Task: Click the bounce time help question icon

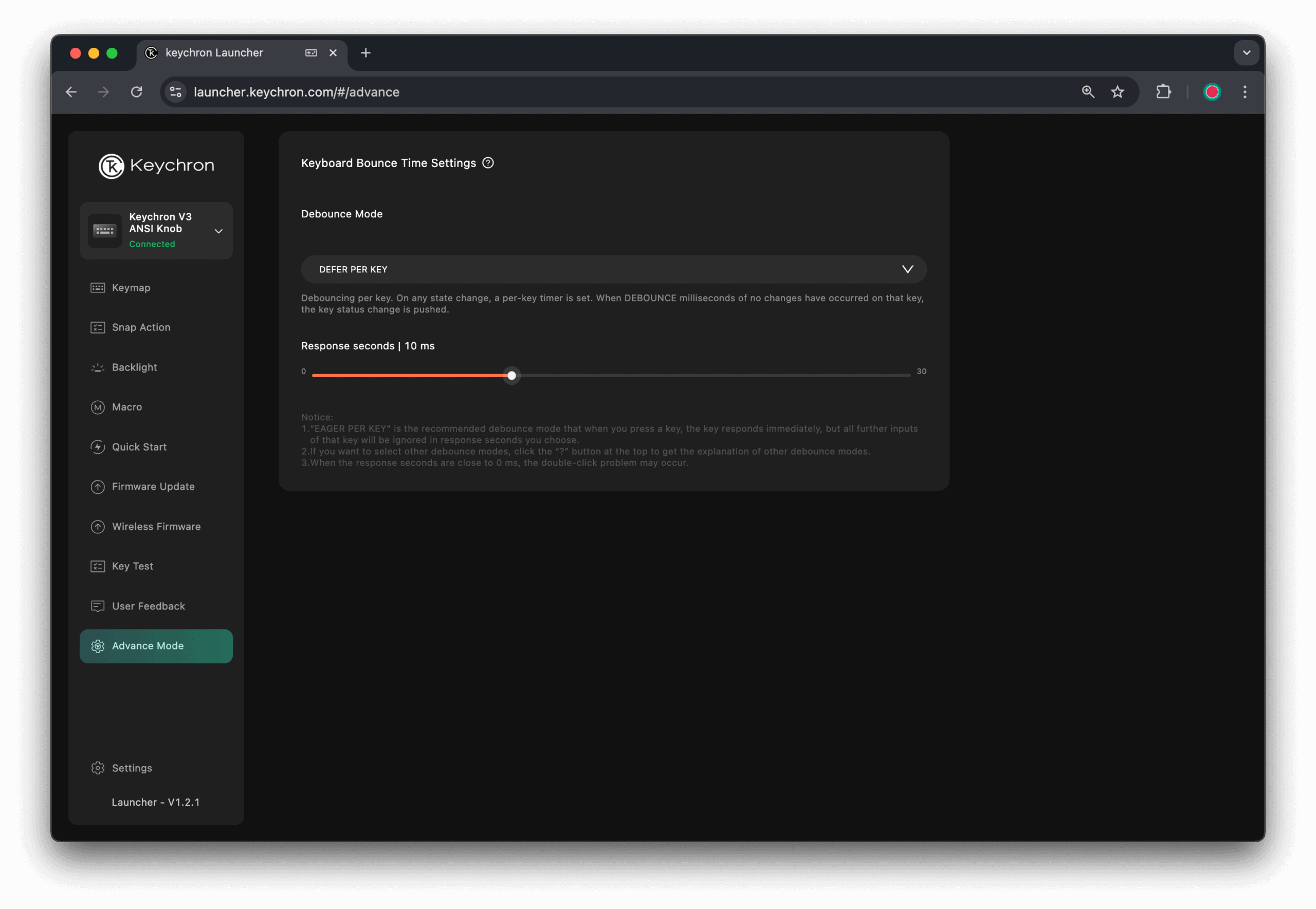Action: coord(488,163)
